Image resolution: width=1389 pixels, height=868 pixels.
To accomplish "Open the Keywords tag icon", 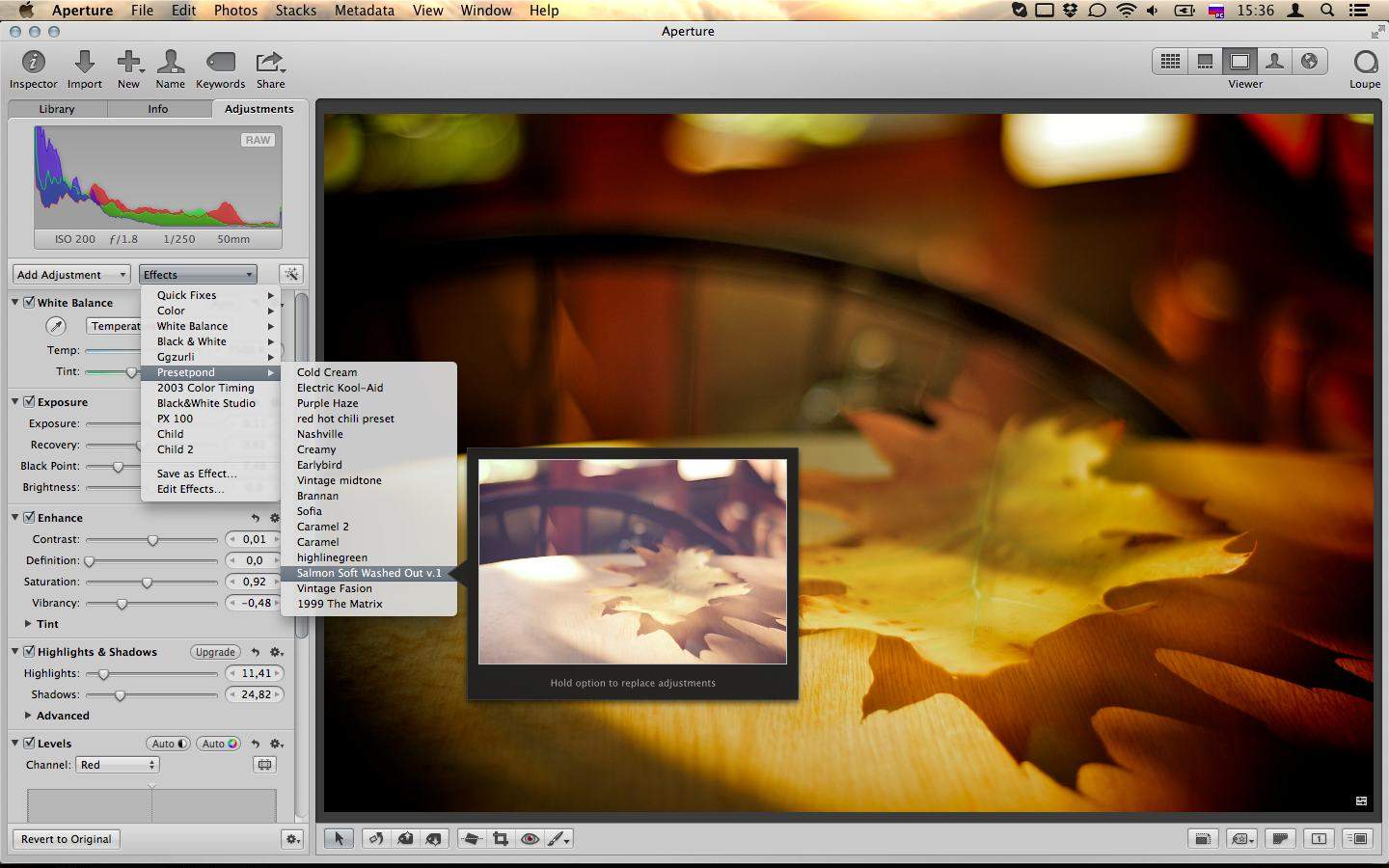I will pyautogui.click(x=220, y=63).
